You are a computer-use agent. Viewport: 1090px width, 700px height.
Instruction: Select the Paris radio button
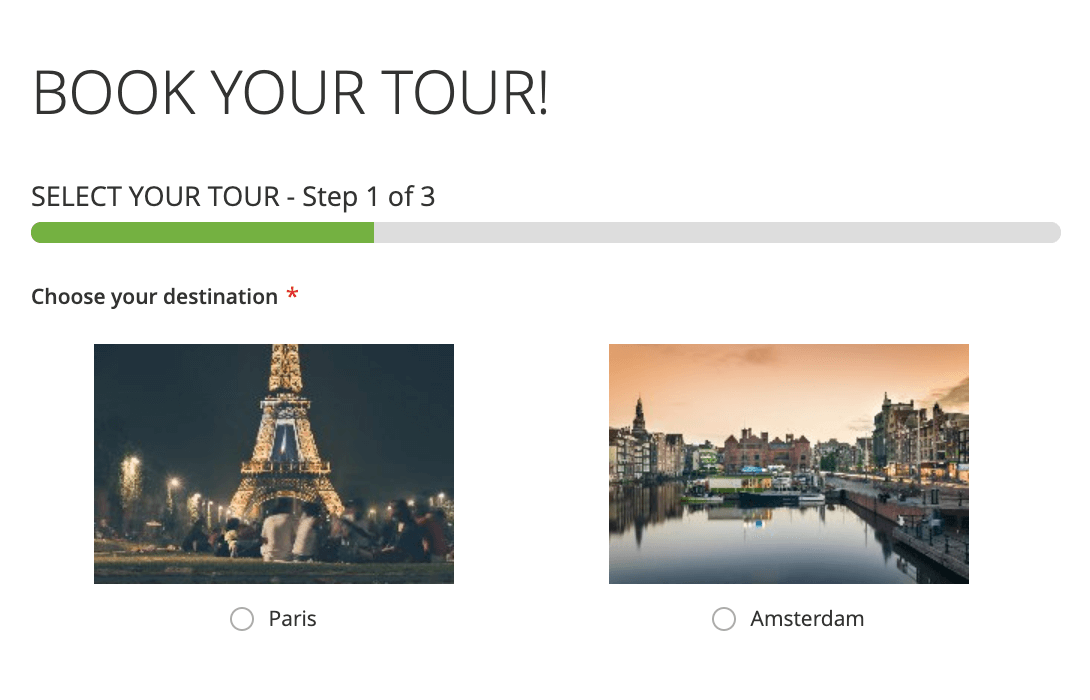pos(242,620)
